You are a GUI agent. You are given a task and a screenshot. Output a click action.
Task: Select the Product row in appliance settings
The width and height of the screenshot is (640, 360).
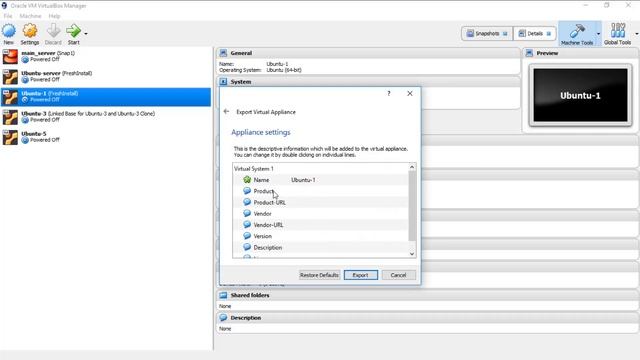pos(320,191)
